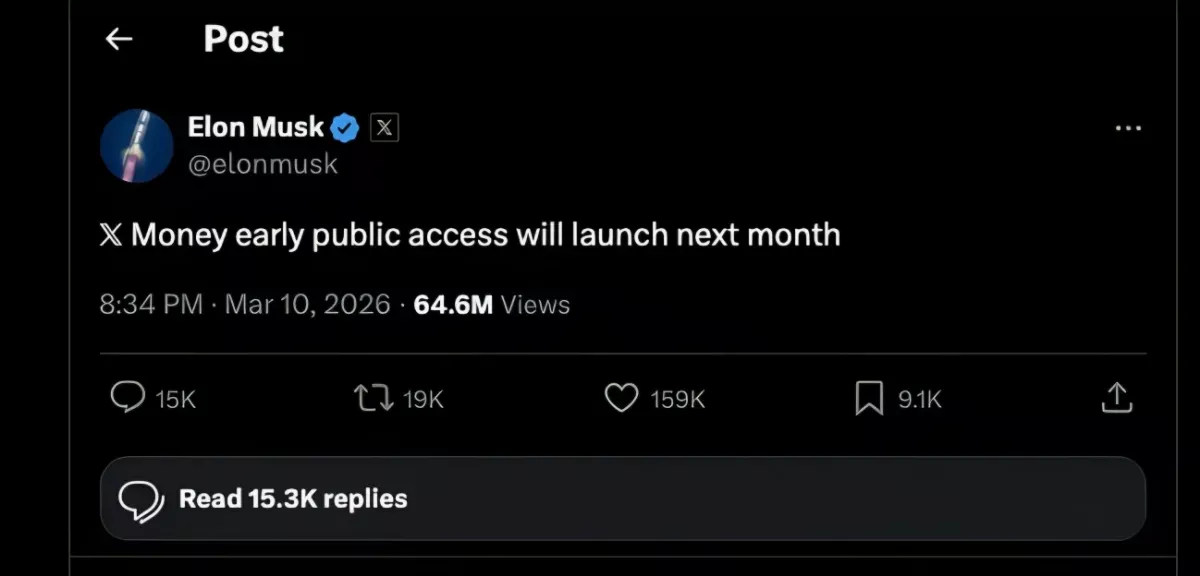Open replies with the comment bubble icon
The height and width of the screenshot is (576, 1200).
point(128,397)
